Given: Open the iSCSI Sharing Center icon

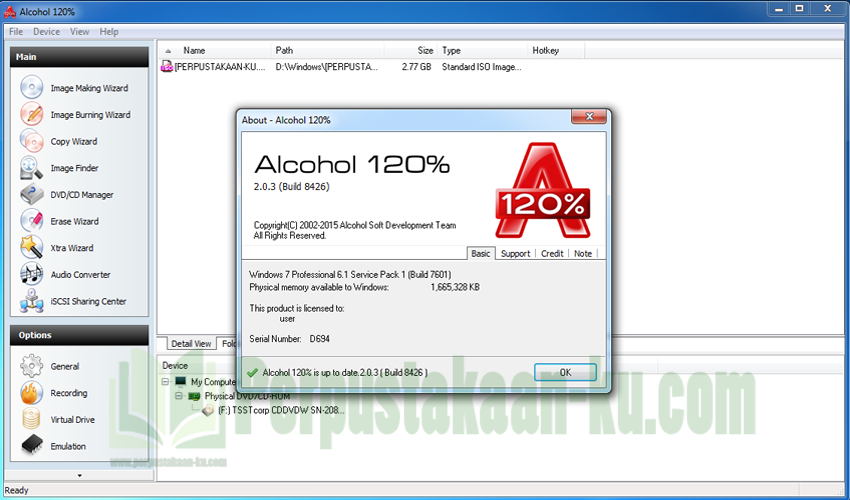Looking at the screenshot, I should (31, 300).
